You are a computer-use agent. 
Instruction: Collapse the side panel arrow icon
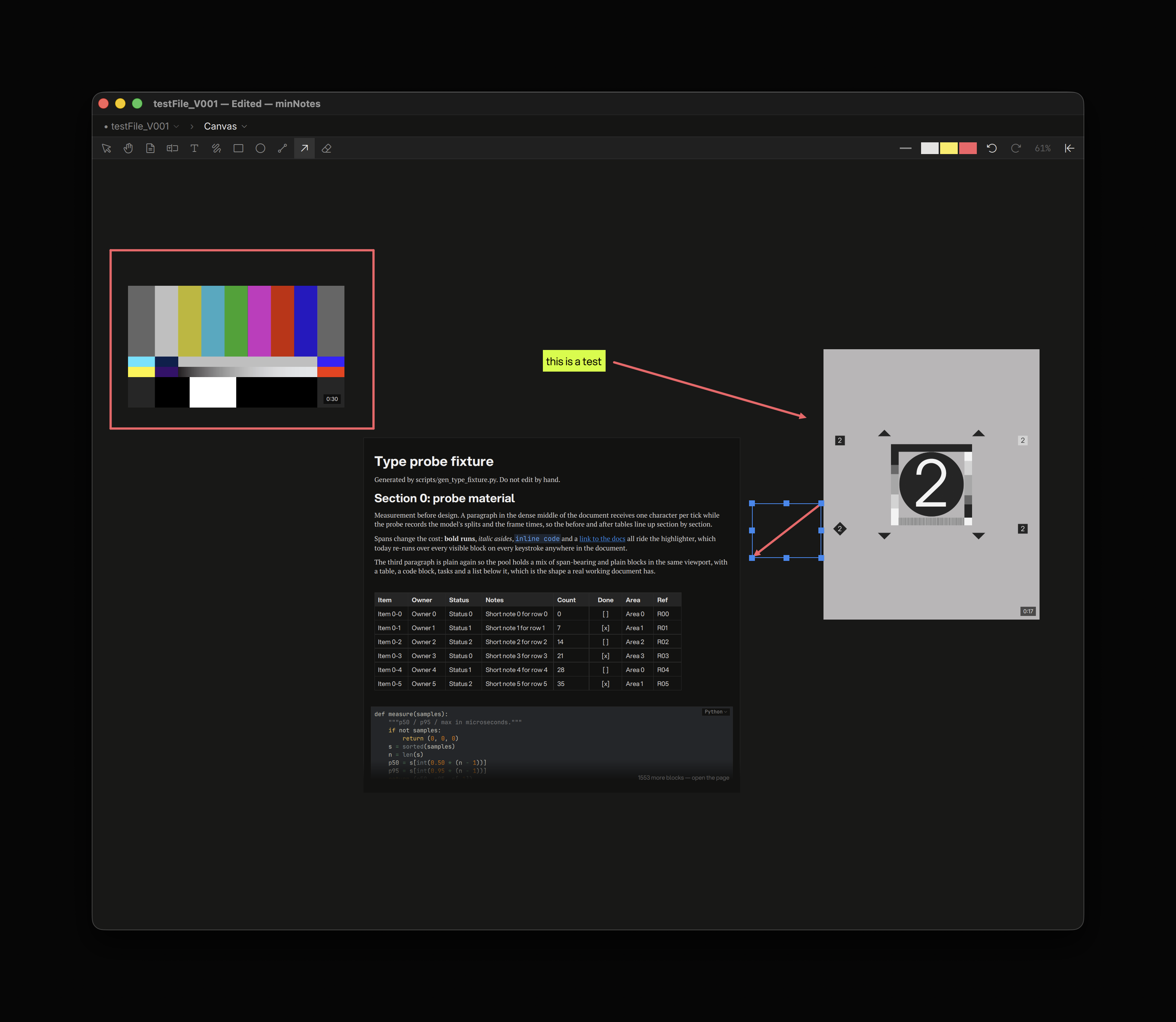click(1069, 148)
